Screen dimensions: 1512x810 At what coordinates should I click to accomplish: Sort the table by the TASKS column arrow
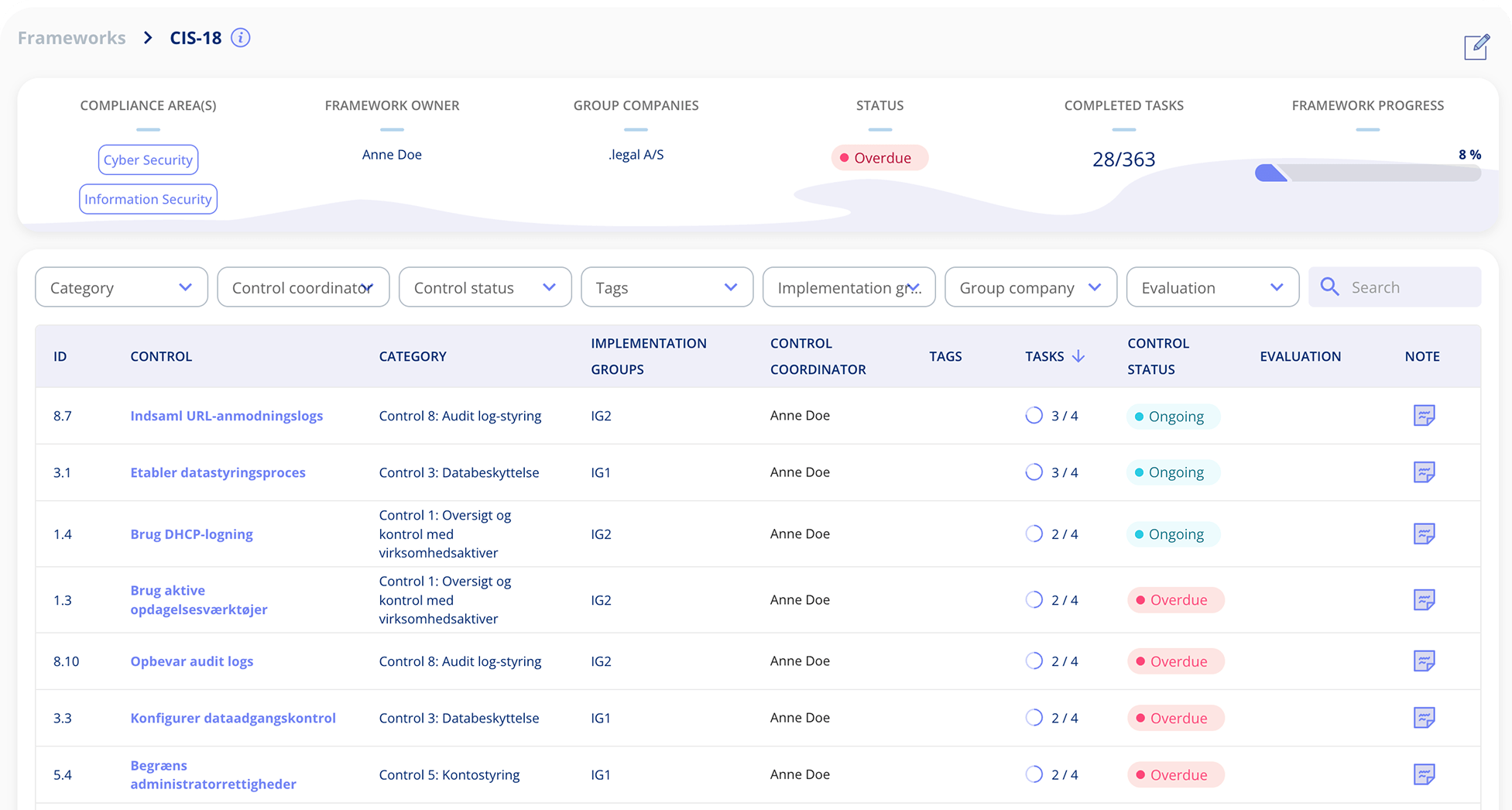(x=1078, y=356)
